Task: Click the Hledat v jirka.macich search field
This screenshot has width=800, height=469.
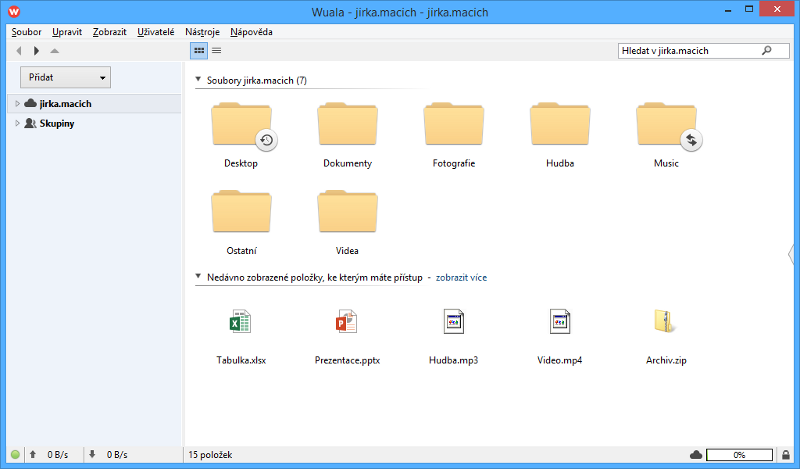Action: click(x=688, y=50)
